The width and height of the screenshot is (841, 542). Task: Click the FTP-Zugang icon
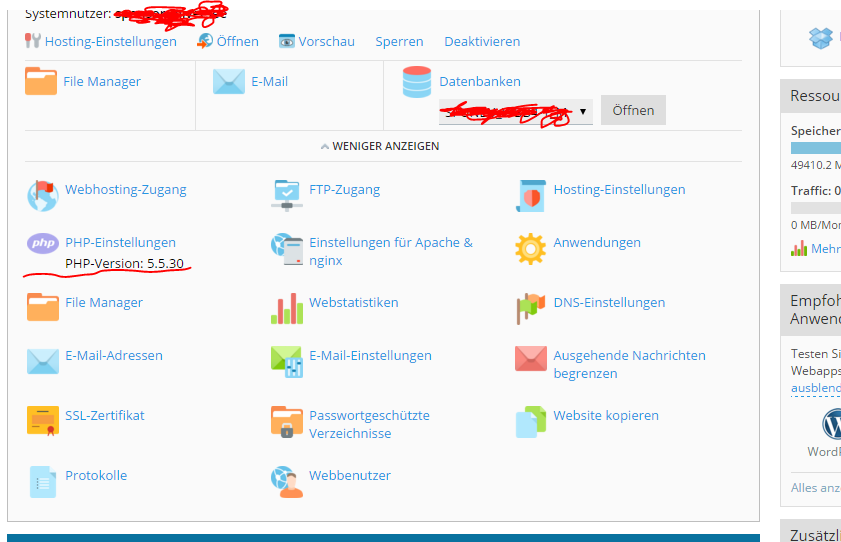click(x=287, y=195)
